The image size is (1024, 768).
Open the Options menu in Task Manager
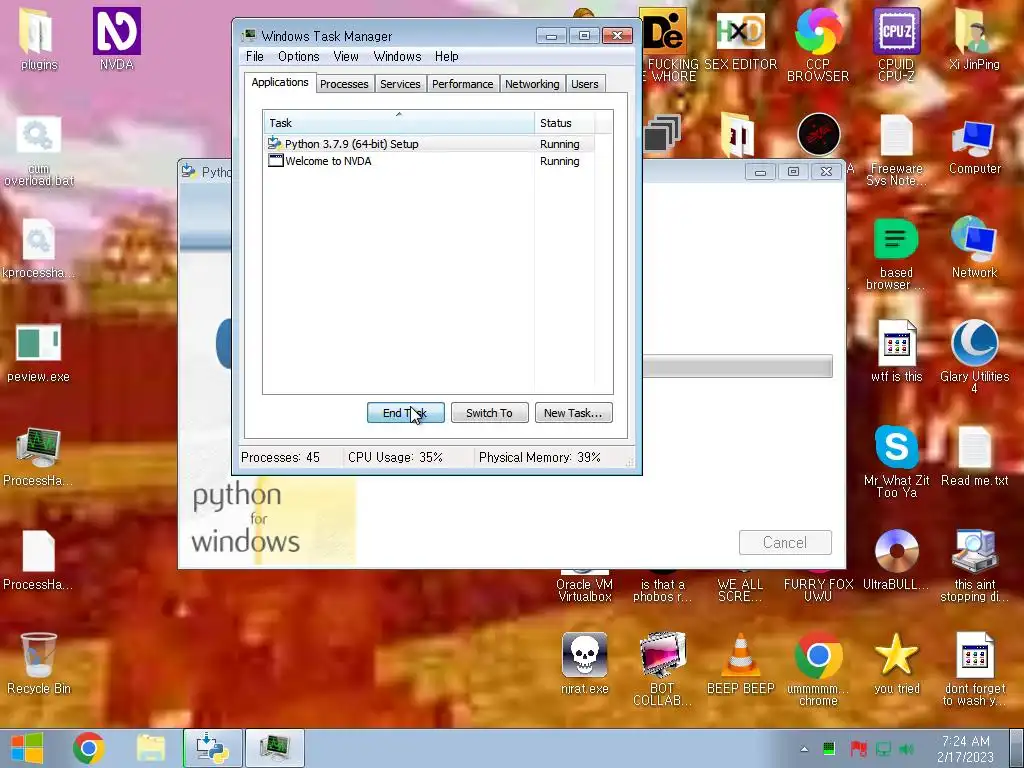[x=298, y=56]
